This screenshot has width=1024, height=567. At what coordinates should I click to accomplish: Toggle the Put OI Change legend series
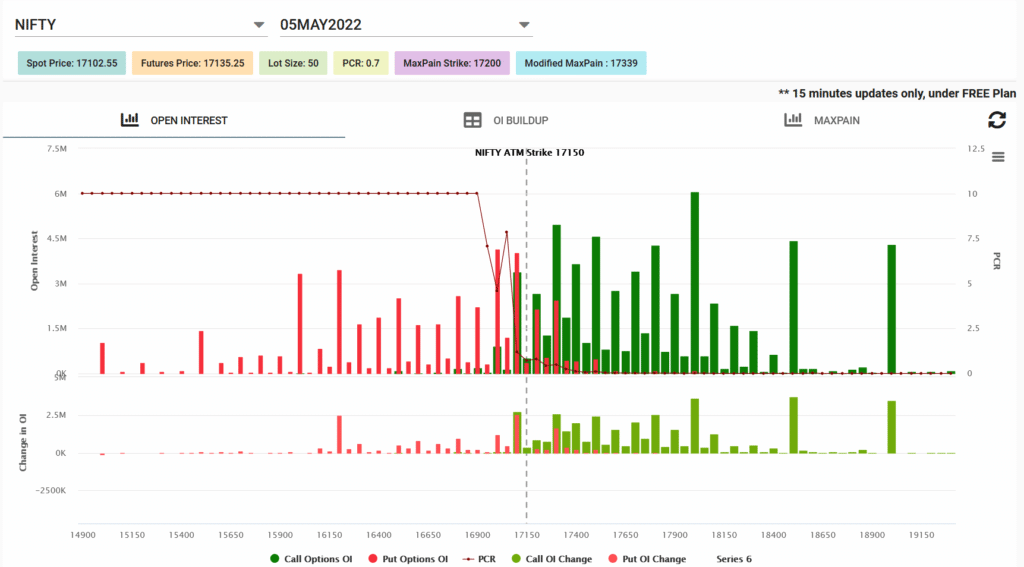647,559
